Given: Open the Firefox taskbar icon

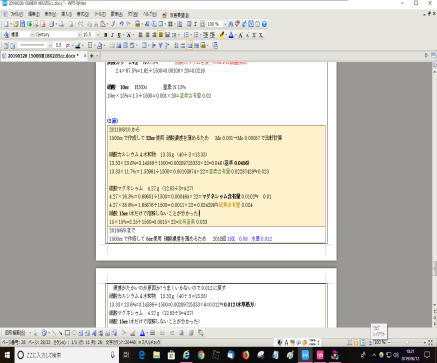Looking at the screenshot, I should (246, 355).
